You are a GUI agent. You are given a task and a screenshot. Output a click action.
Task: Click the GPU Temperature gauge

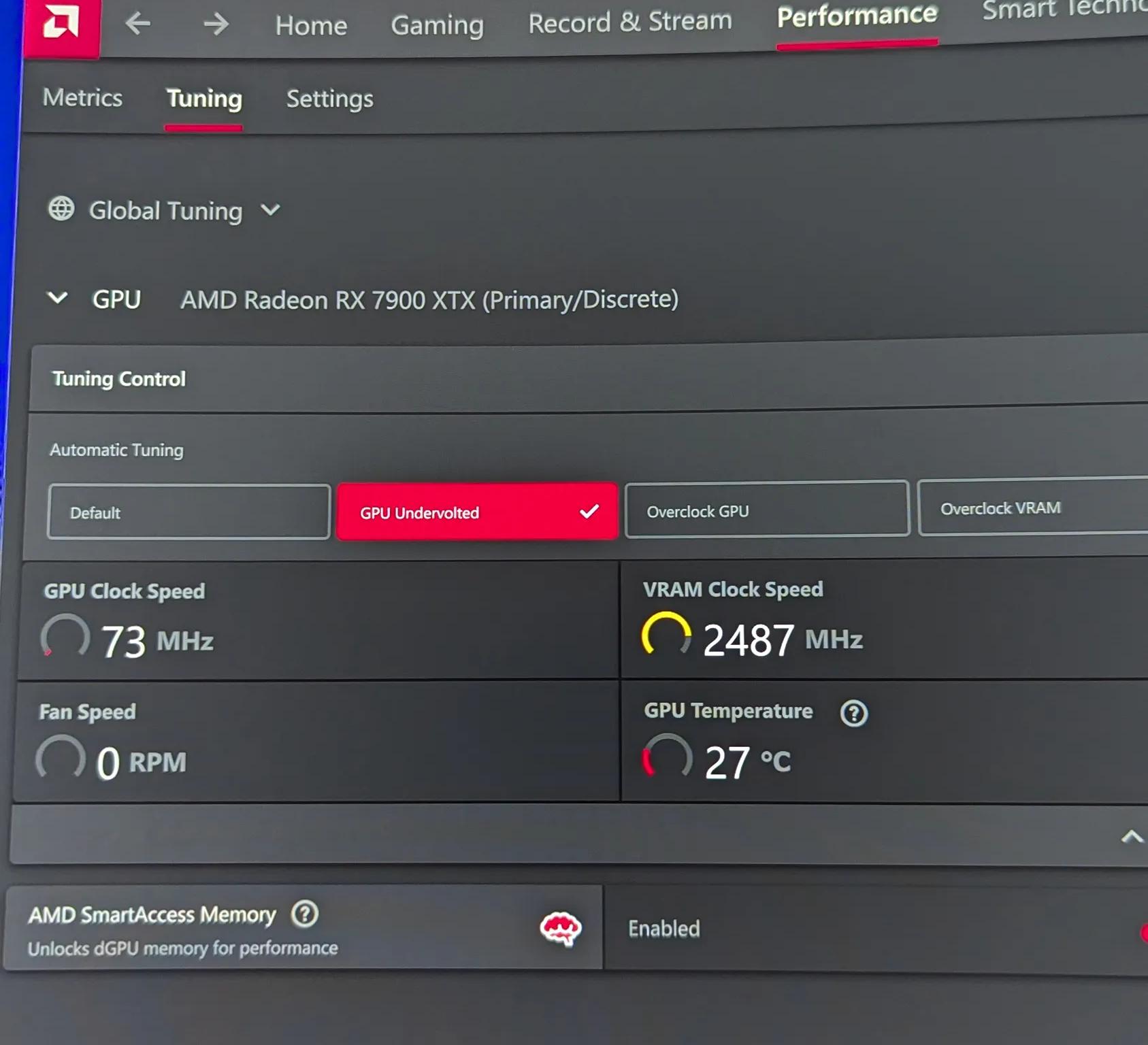tap(668, 757)
